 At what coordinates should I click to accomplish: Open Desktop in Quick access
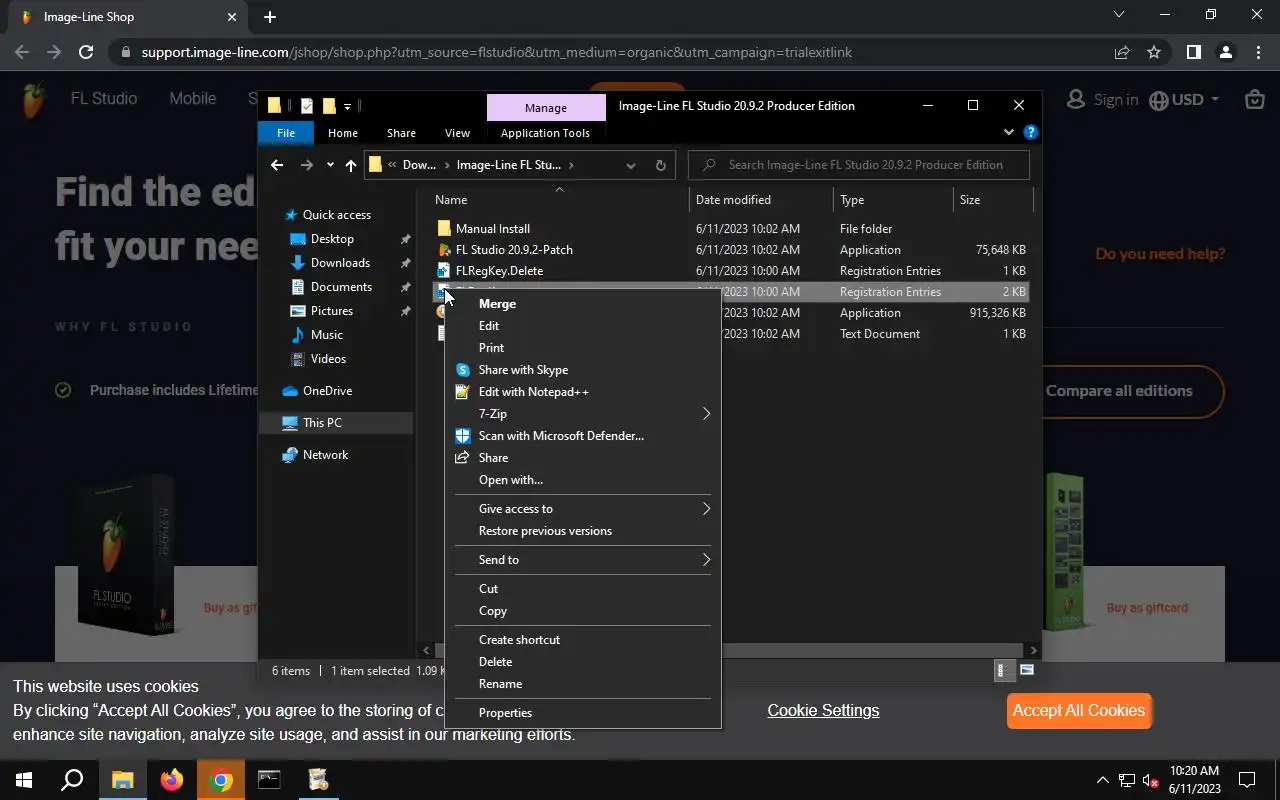click(332, 239)
